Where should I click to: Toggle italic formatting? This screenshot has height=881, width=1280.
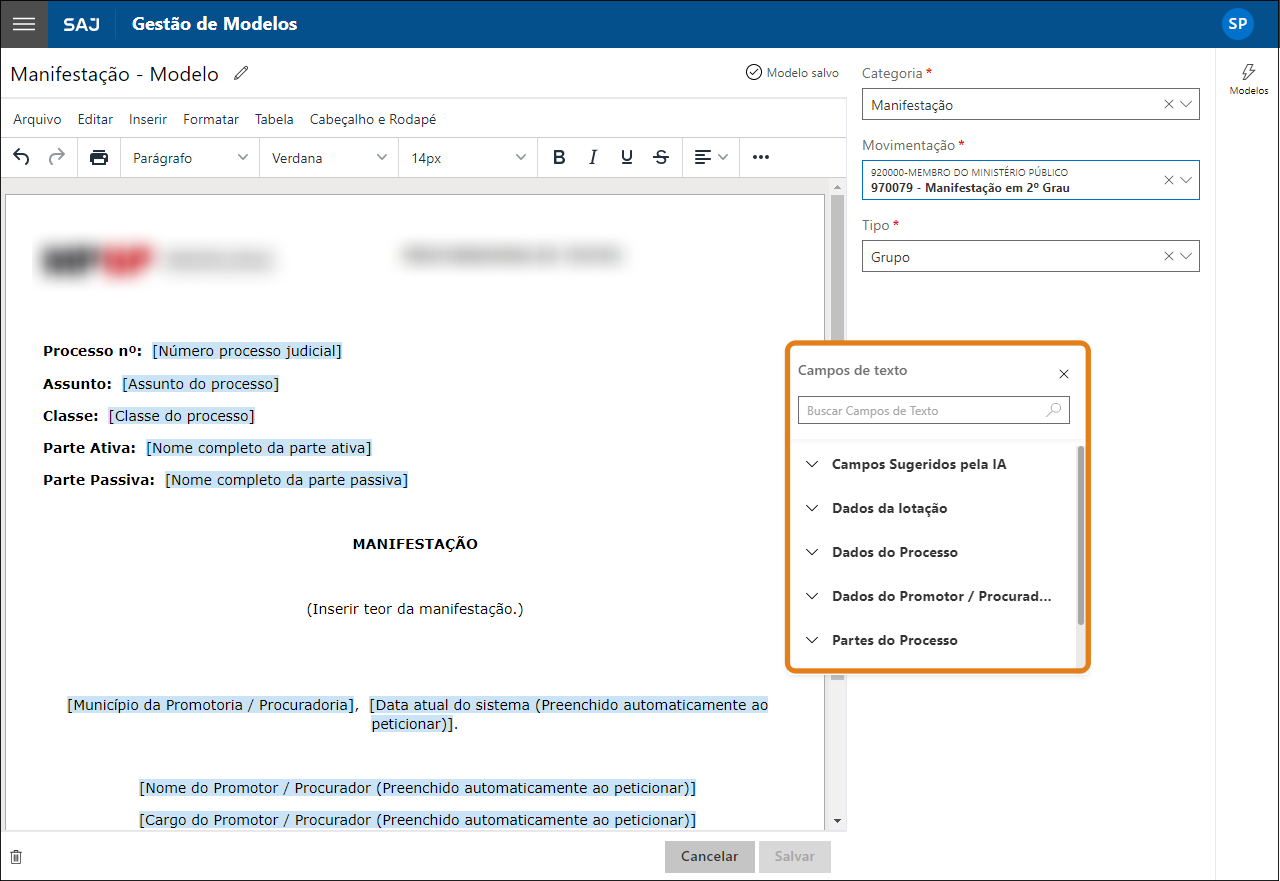(x=593, y=157)
